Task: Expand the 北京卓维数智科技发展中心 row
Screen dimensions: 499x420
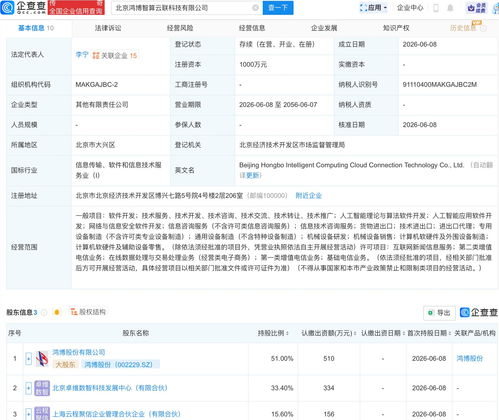Action: coord(29,388)
